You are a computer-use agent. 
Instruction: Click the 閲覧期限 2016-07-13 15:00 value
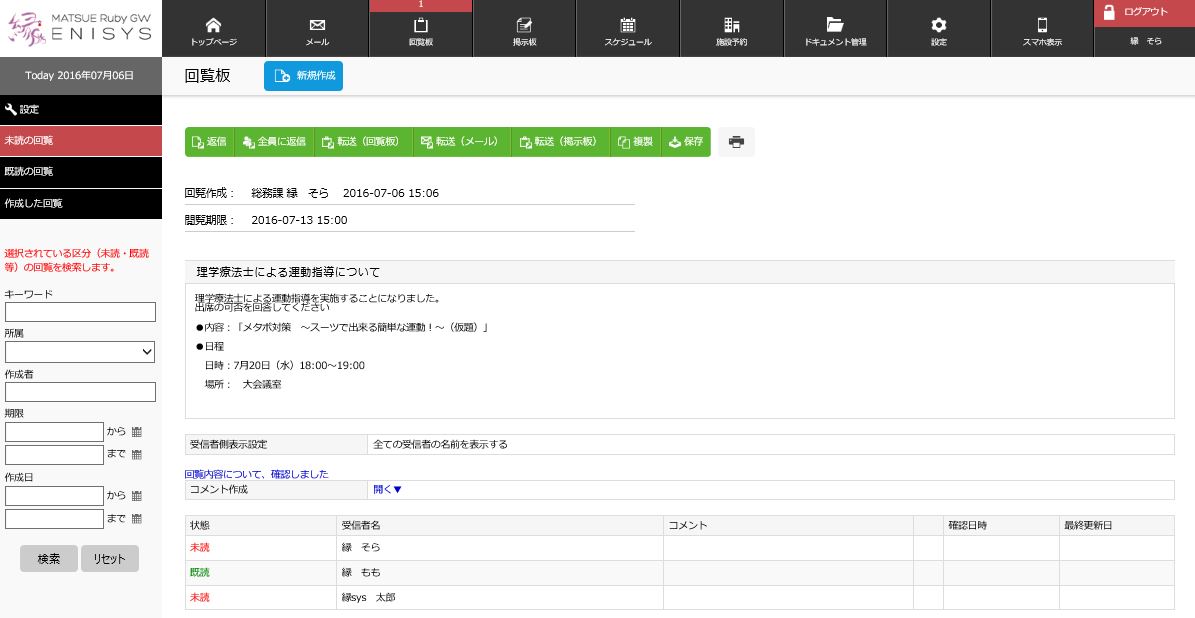pyautogui.click(x=300, y=220)
